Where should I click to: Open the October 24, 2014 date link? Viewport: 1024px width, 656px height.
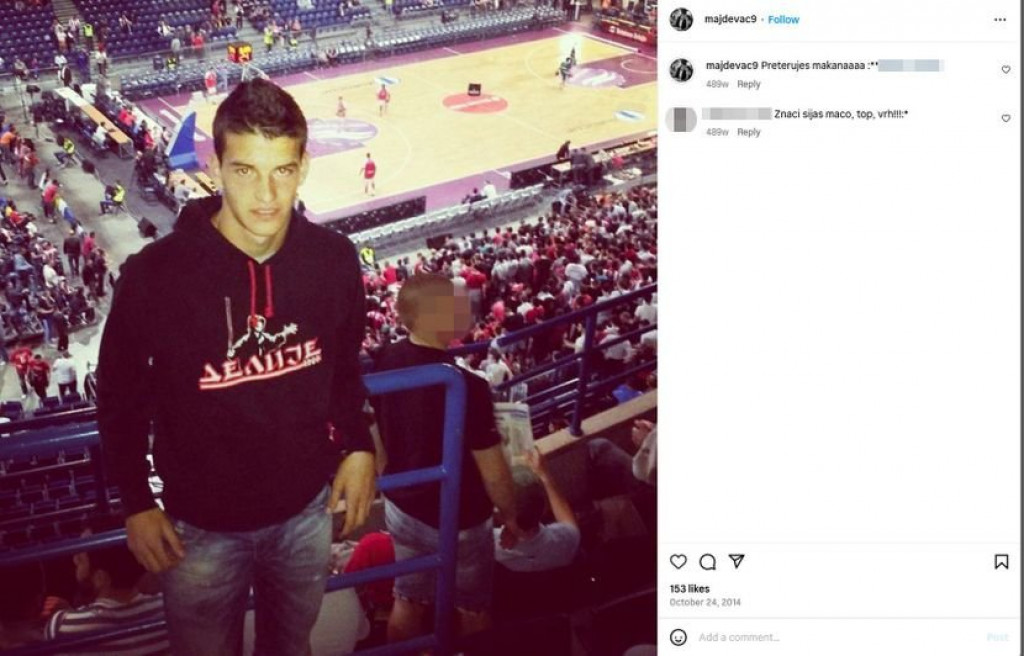[x=705, y=602]
